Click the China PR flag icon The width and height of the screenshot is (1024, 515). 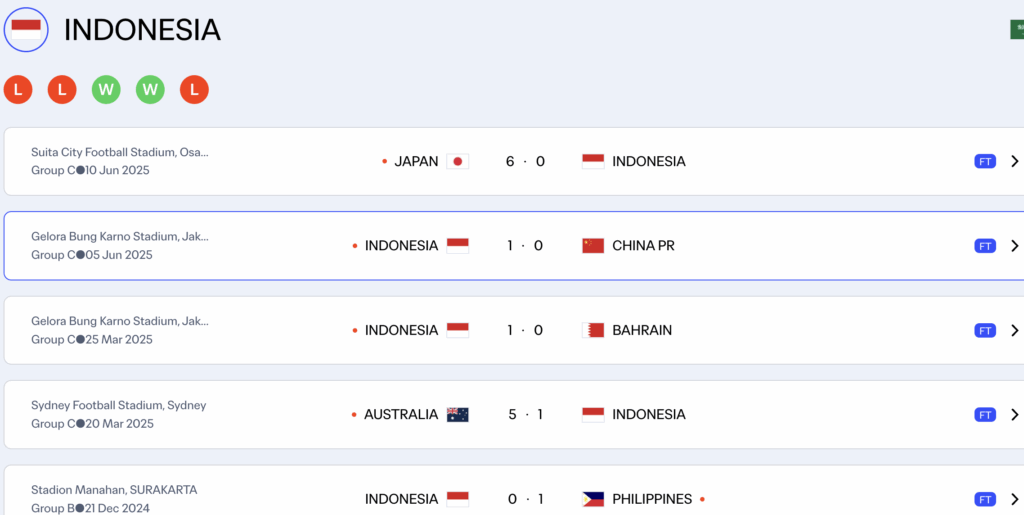593,246
